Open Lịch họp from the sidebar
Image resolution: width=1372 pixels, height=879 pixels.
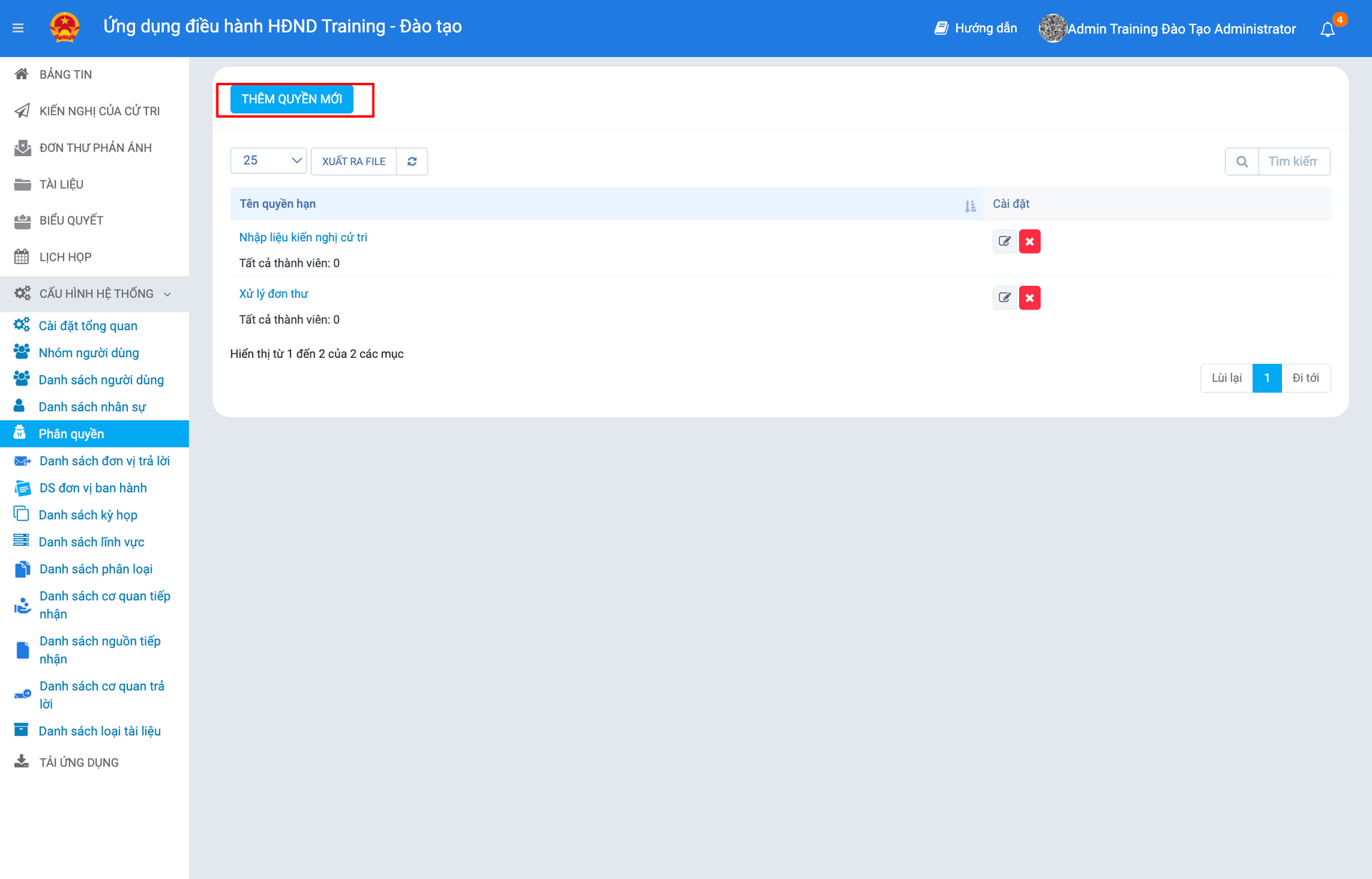(65, 257)
